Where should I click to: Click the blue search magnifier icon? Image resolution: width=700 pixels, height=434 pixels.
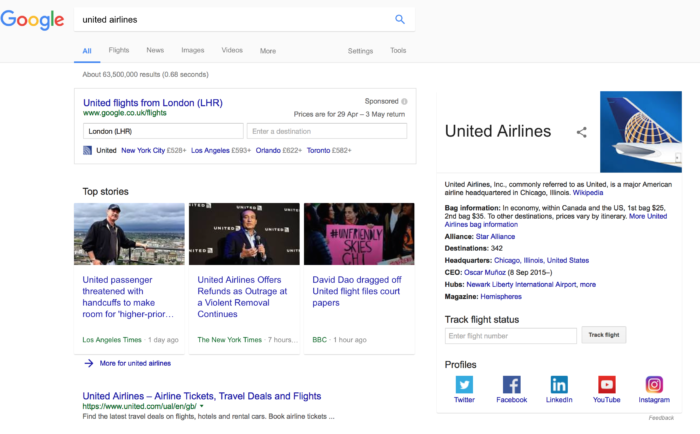tap(400, 19)
